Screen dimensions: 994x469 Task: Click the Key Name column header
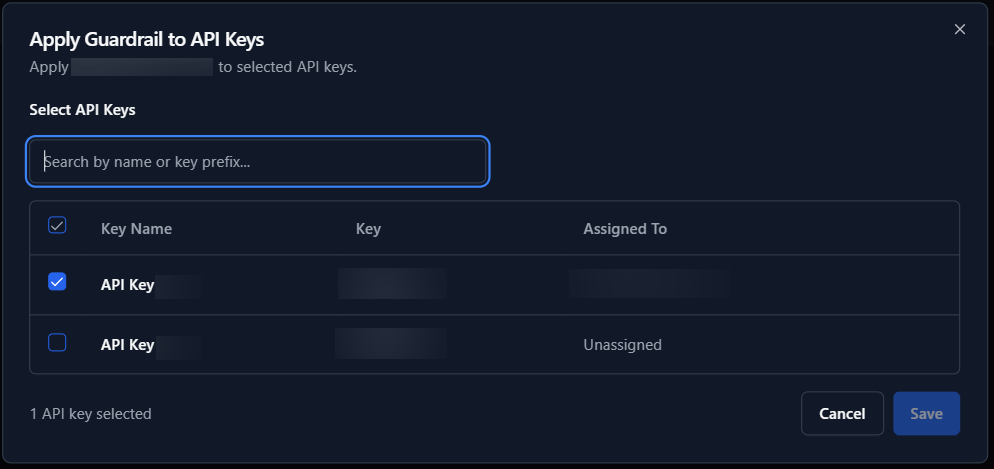(136, 229)
